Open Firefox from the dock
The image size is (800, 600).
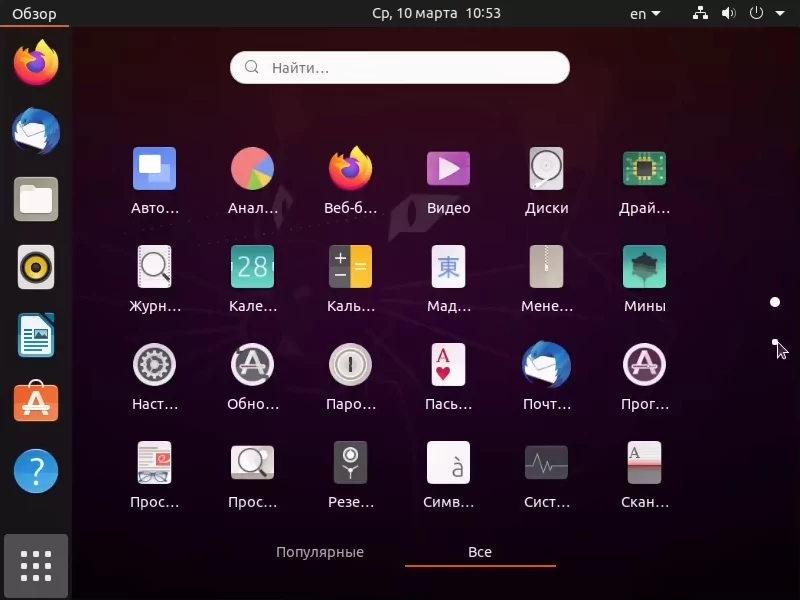[36, 63]
